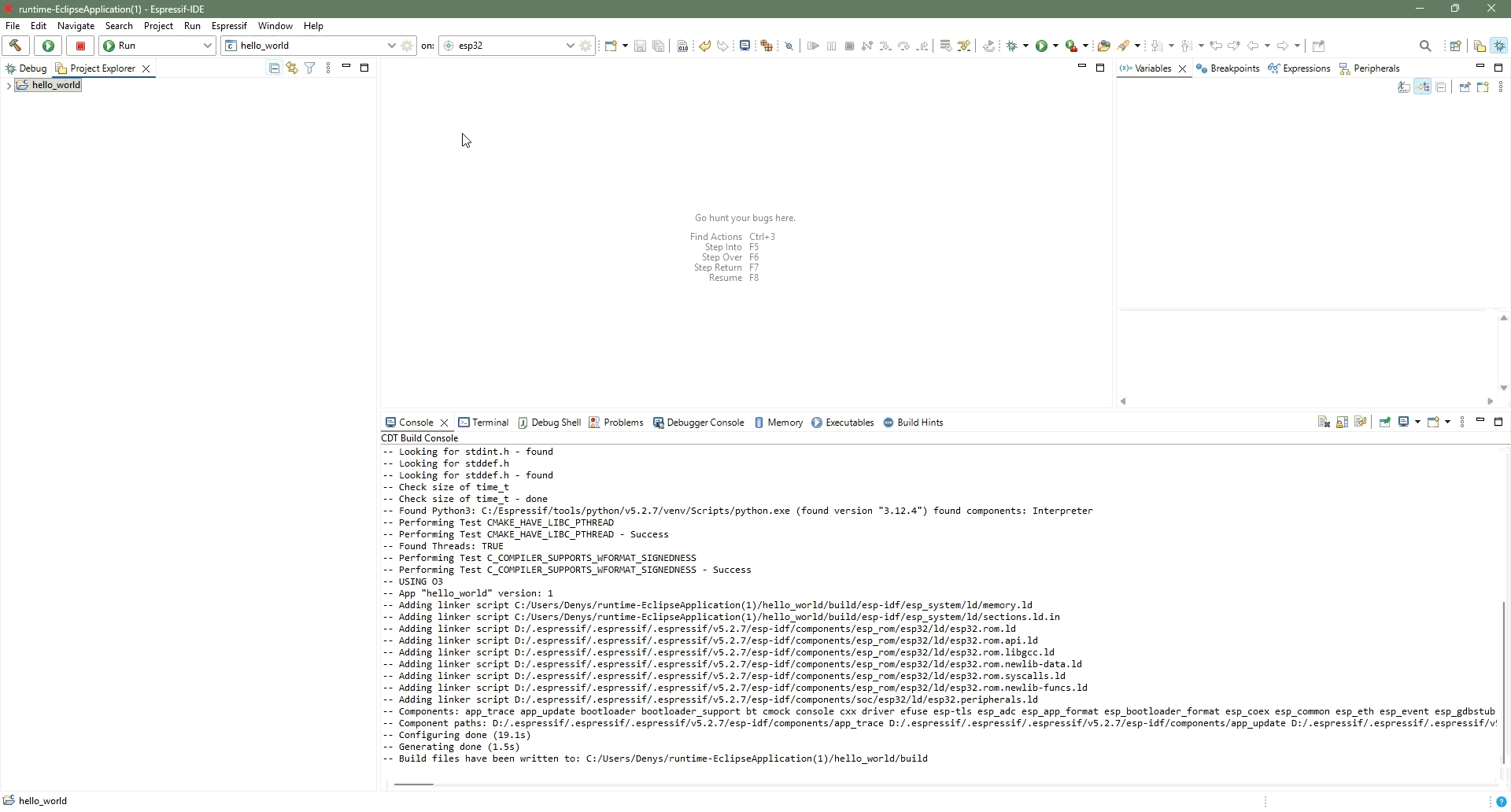
Task: Click the Open Element folder toolbar icon
Action: [1103, 46]
